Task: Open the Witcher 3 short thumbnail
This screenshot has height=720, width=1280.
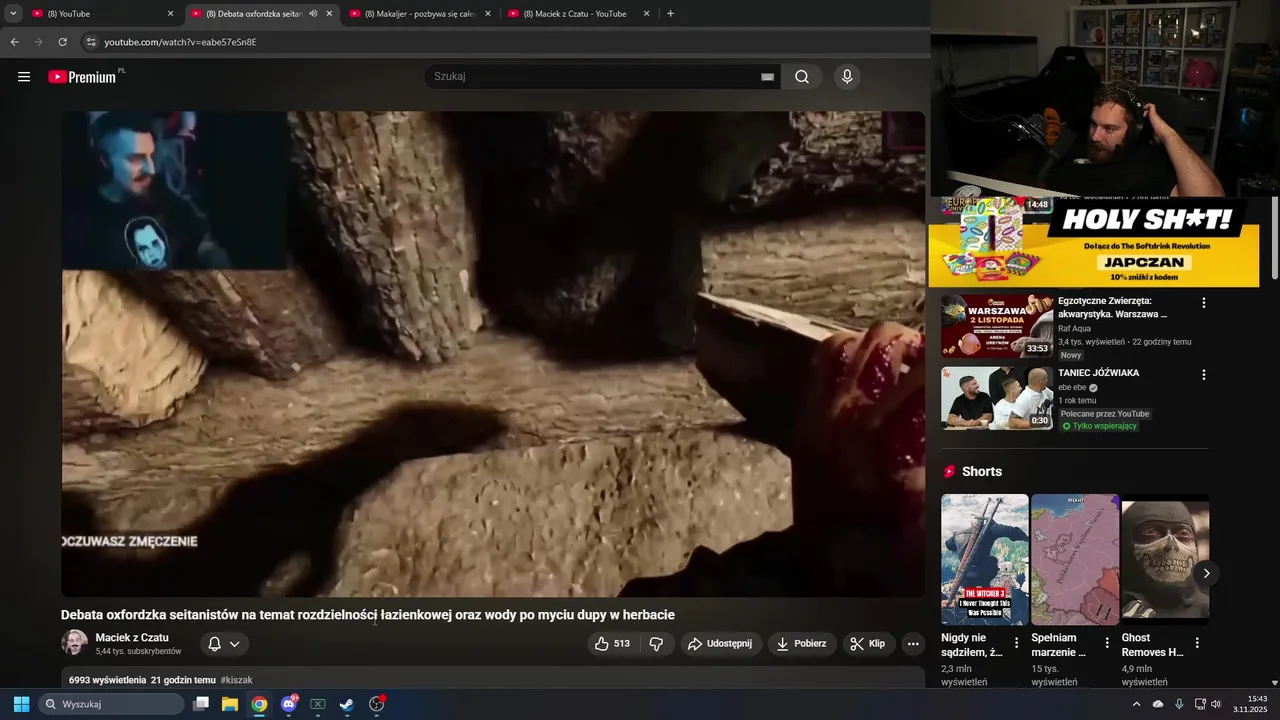Action: coord(985,559)
